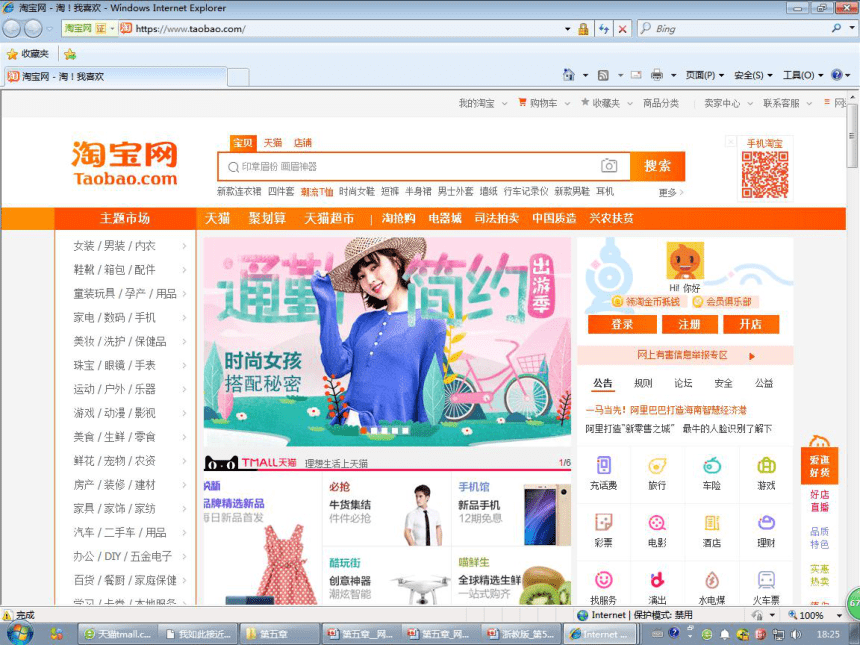Click the 注册 register button

click(690, 324)
